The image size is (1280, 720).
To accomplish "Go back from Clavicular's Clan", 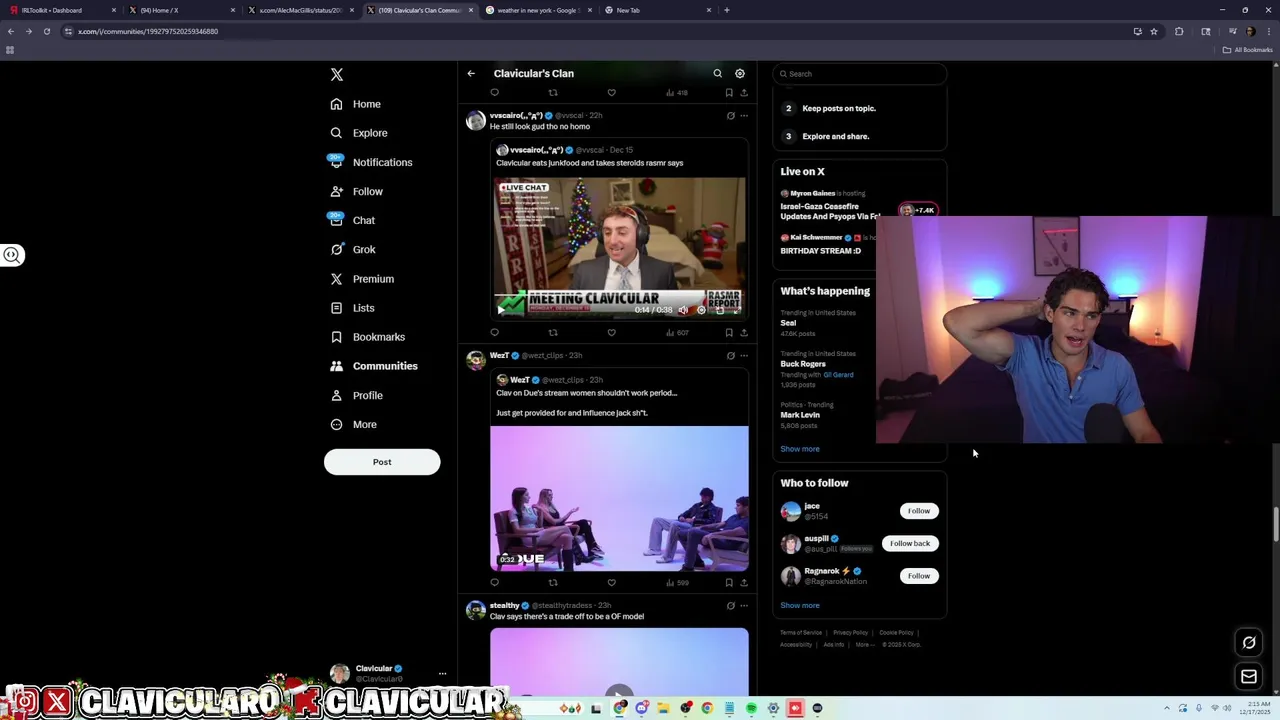I will [x=471, y=73].
